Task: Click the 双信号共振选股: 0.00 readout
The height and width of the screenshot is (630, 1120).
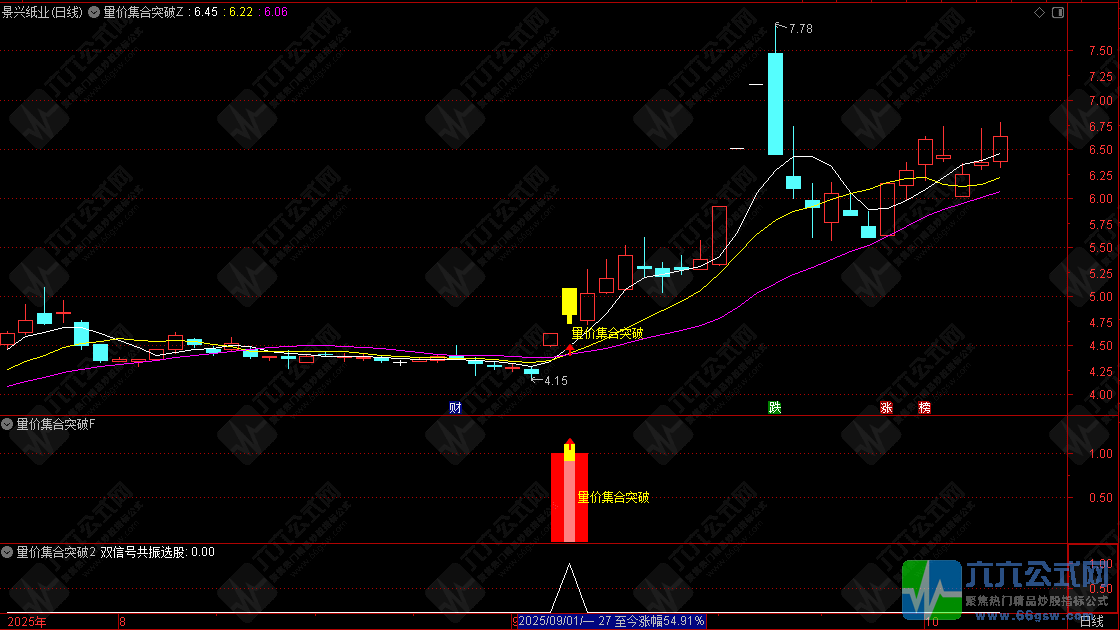Action: point(157,552)
